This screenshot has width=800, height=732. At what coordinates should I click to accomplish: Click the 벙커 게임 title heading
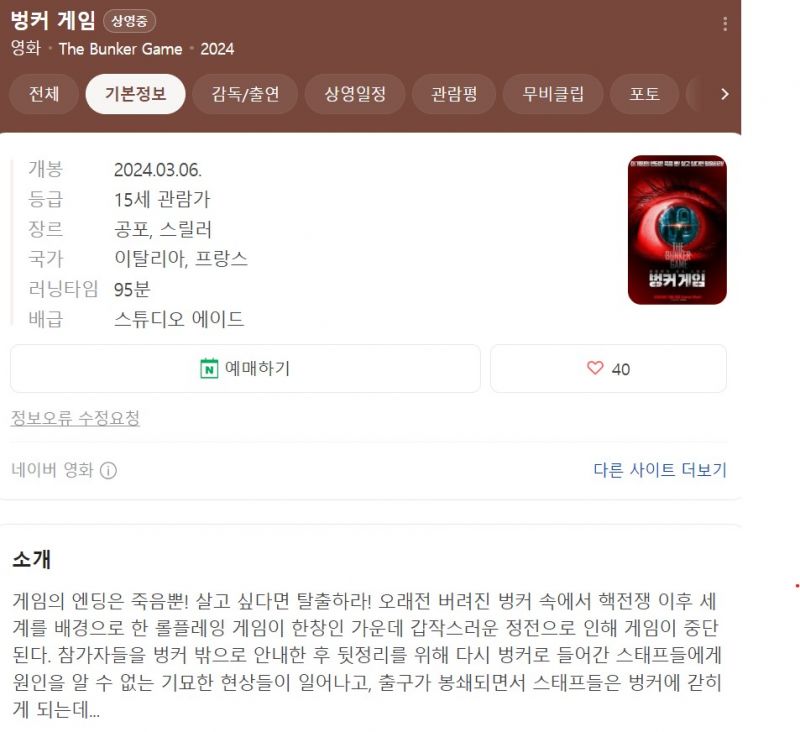(53, 20)
